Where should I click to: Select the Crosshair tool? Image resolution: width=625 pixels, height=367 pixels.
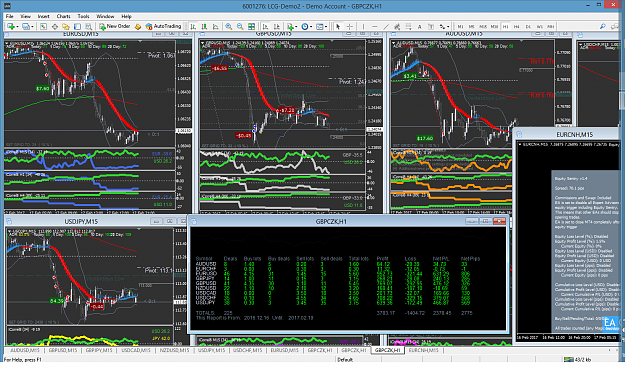click(x=350, y=27)
